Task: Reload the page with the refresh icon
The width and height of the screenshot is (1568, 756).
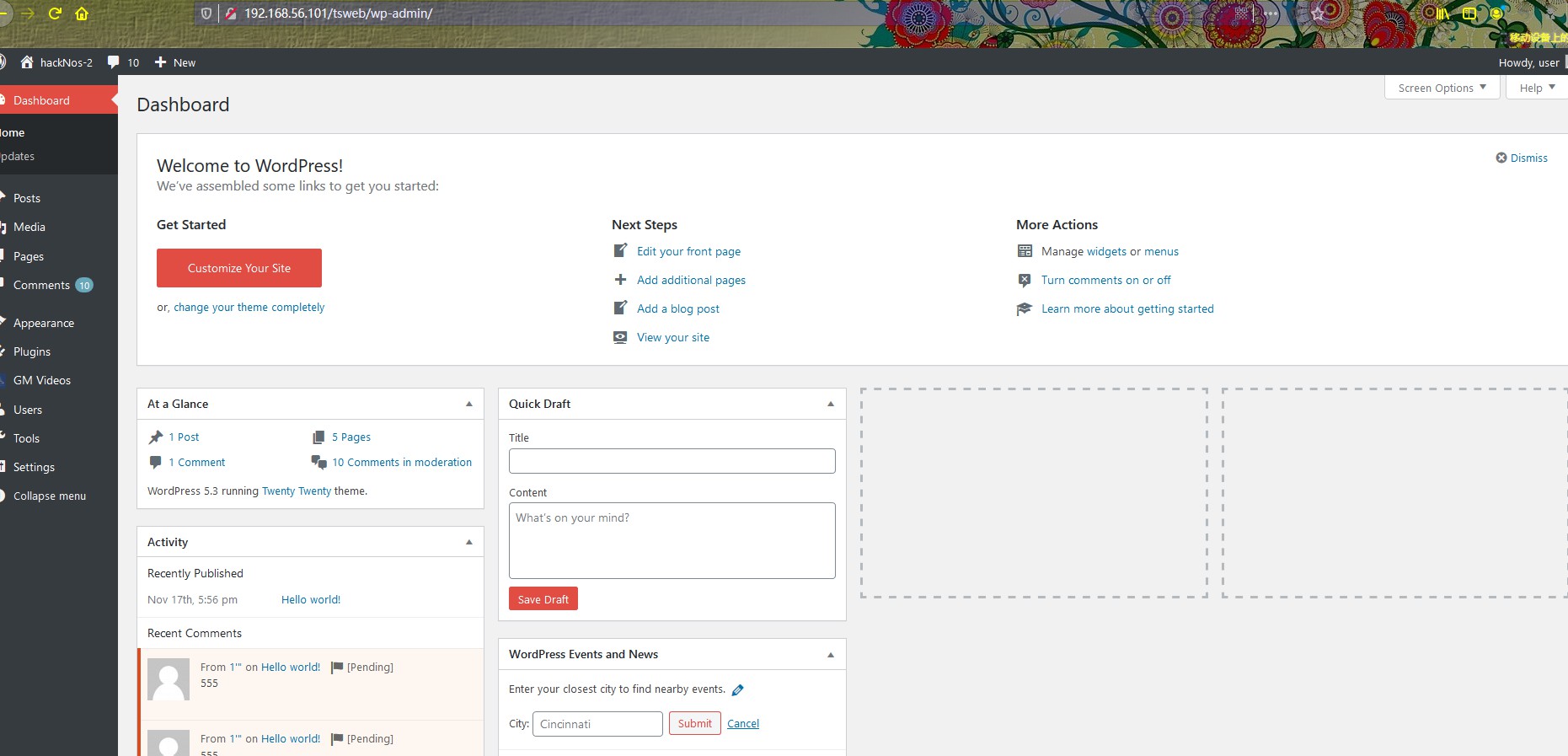Action: pyautogui.click(x=55, y=13)
